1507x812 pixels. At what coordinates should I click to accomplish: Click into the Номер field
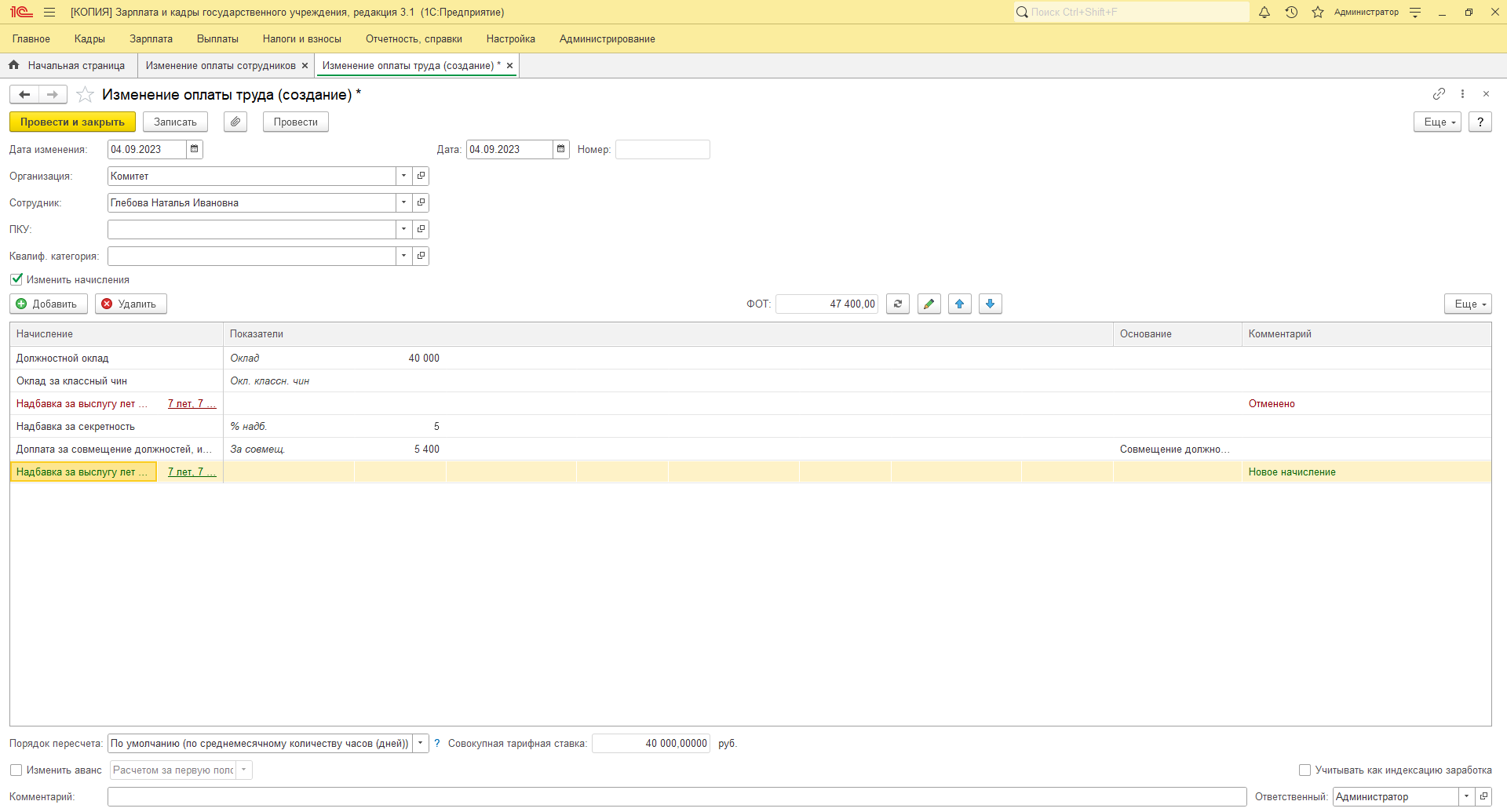(662, 150)
